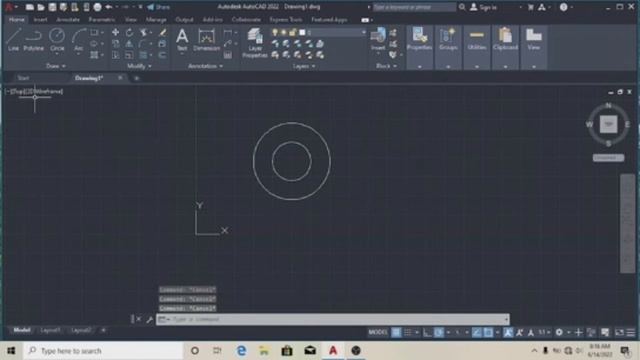Open the Groups panel button
The width and height of the screenshot is (640, 360).
(448, 47)
